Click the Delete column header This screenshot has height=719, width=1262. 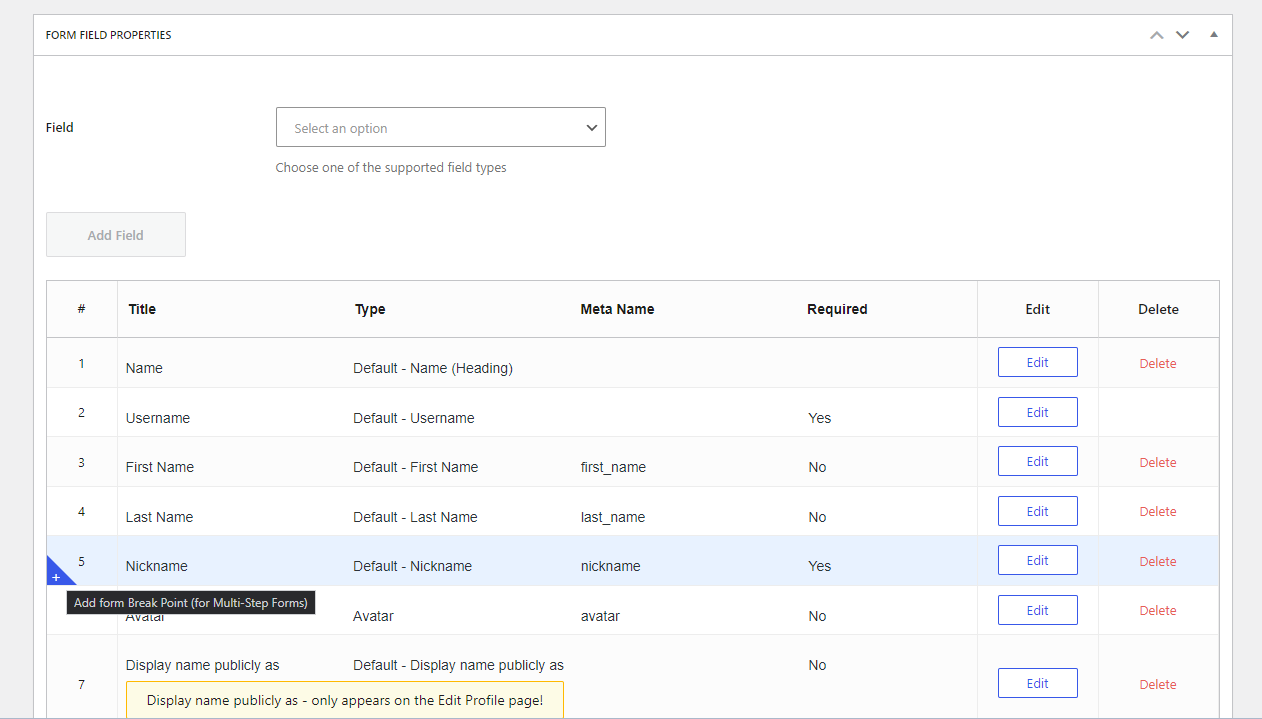point(1158,309)
